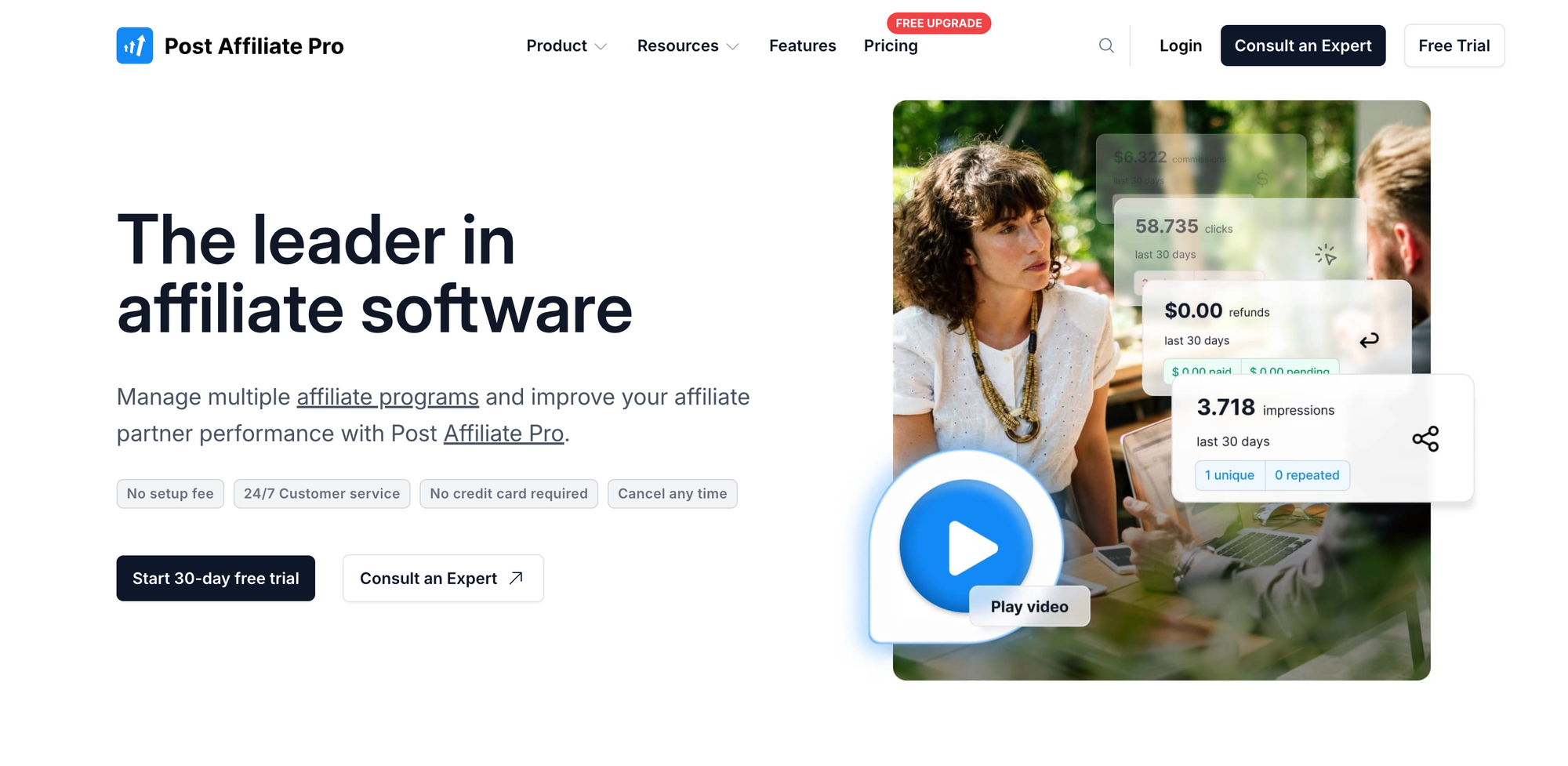Follow the affiliate programs hyperlink

tap(387, 398)
